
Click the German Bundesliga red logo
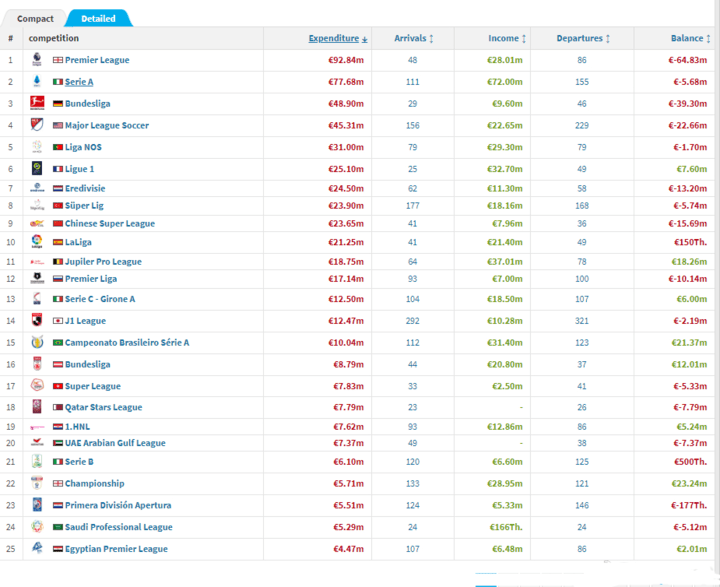click(x=37, y=103)
